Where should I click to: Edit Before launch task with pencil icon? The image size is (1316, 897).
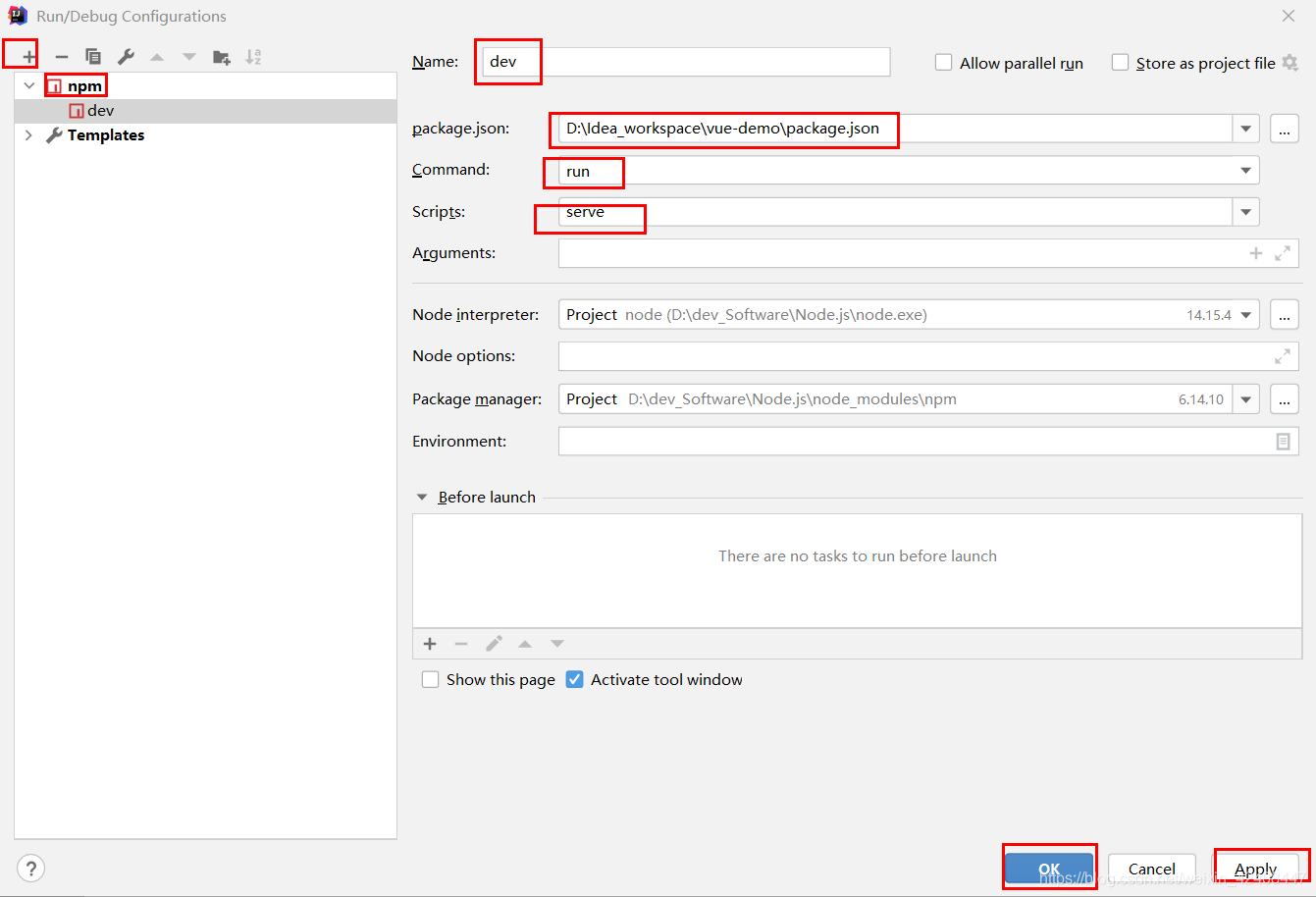click(494, 644)
